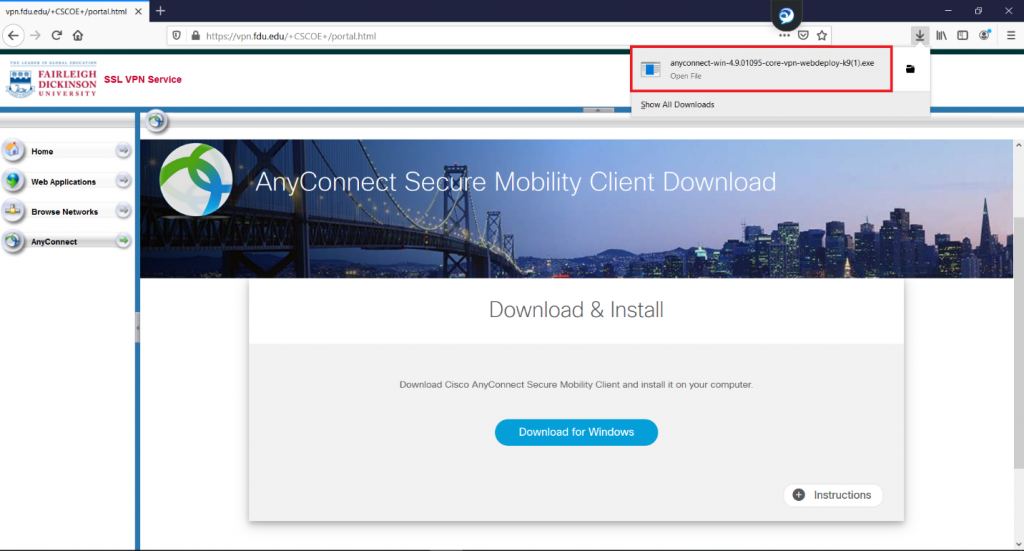Save page to Pocket icon

pyautogui.click(x=803, y=36)
